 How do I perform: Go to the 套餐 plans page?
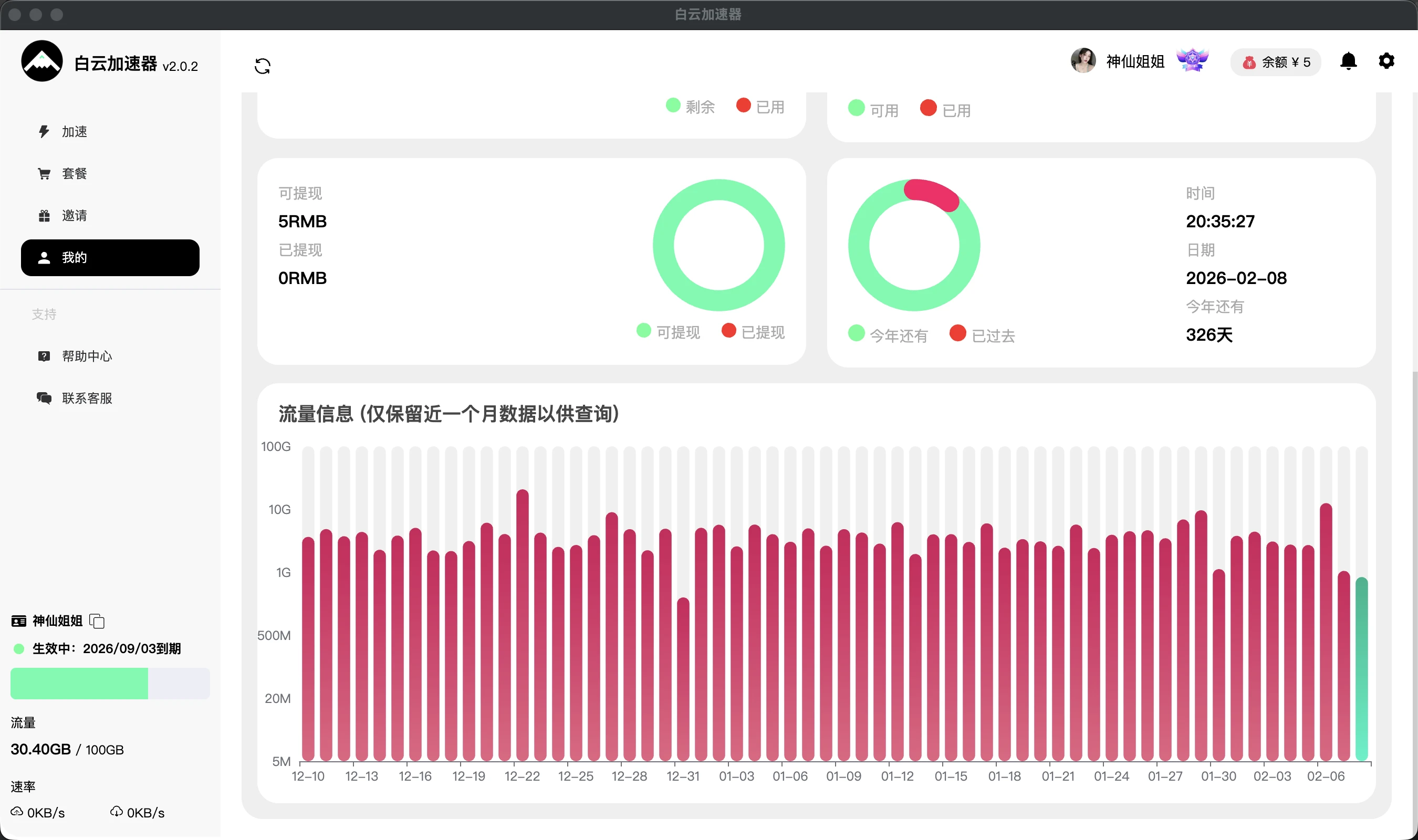[x=74, y=174]
